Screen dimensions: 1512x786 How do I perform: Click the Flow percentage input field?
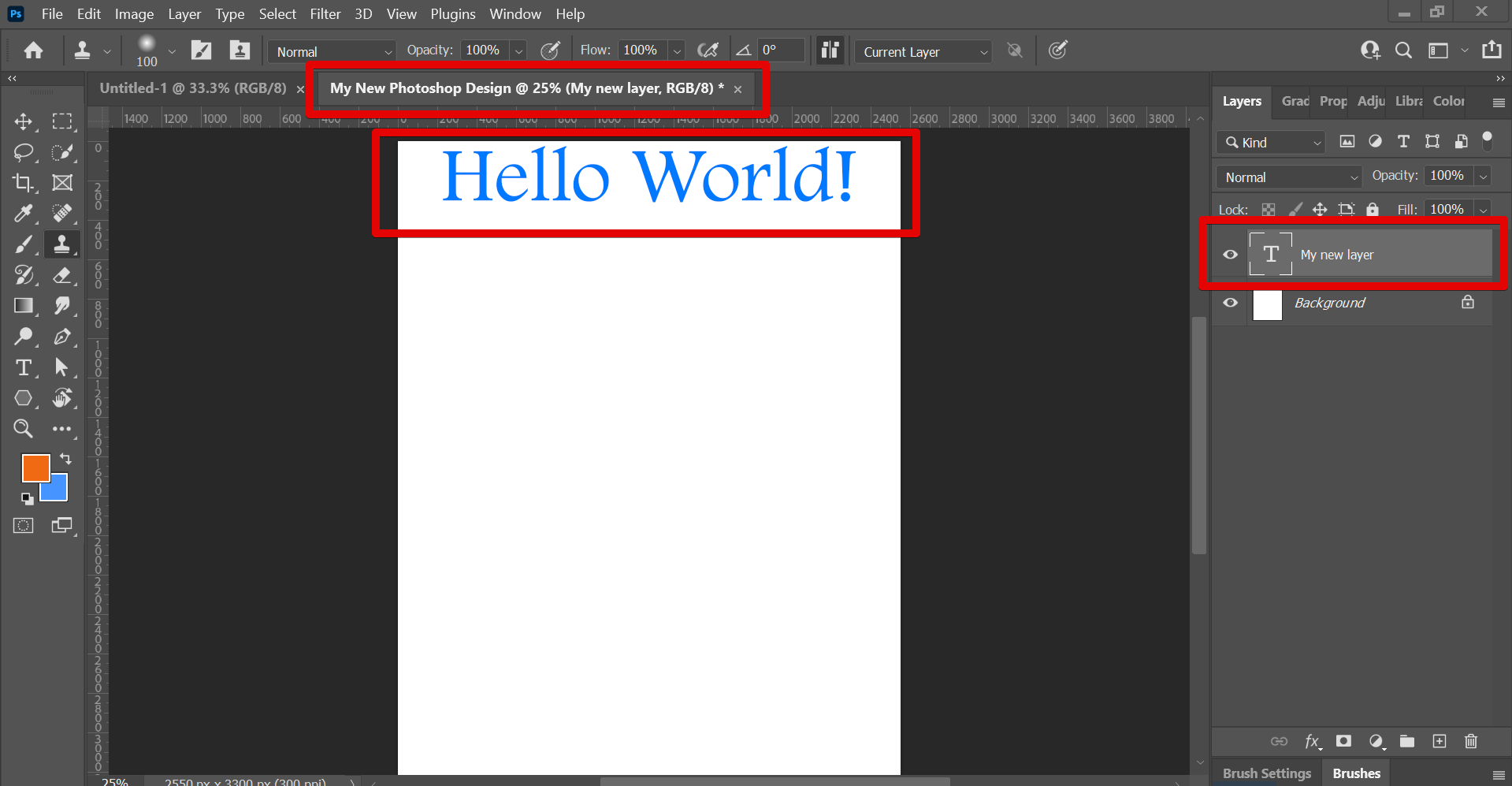pos(642,50)
